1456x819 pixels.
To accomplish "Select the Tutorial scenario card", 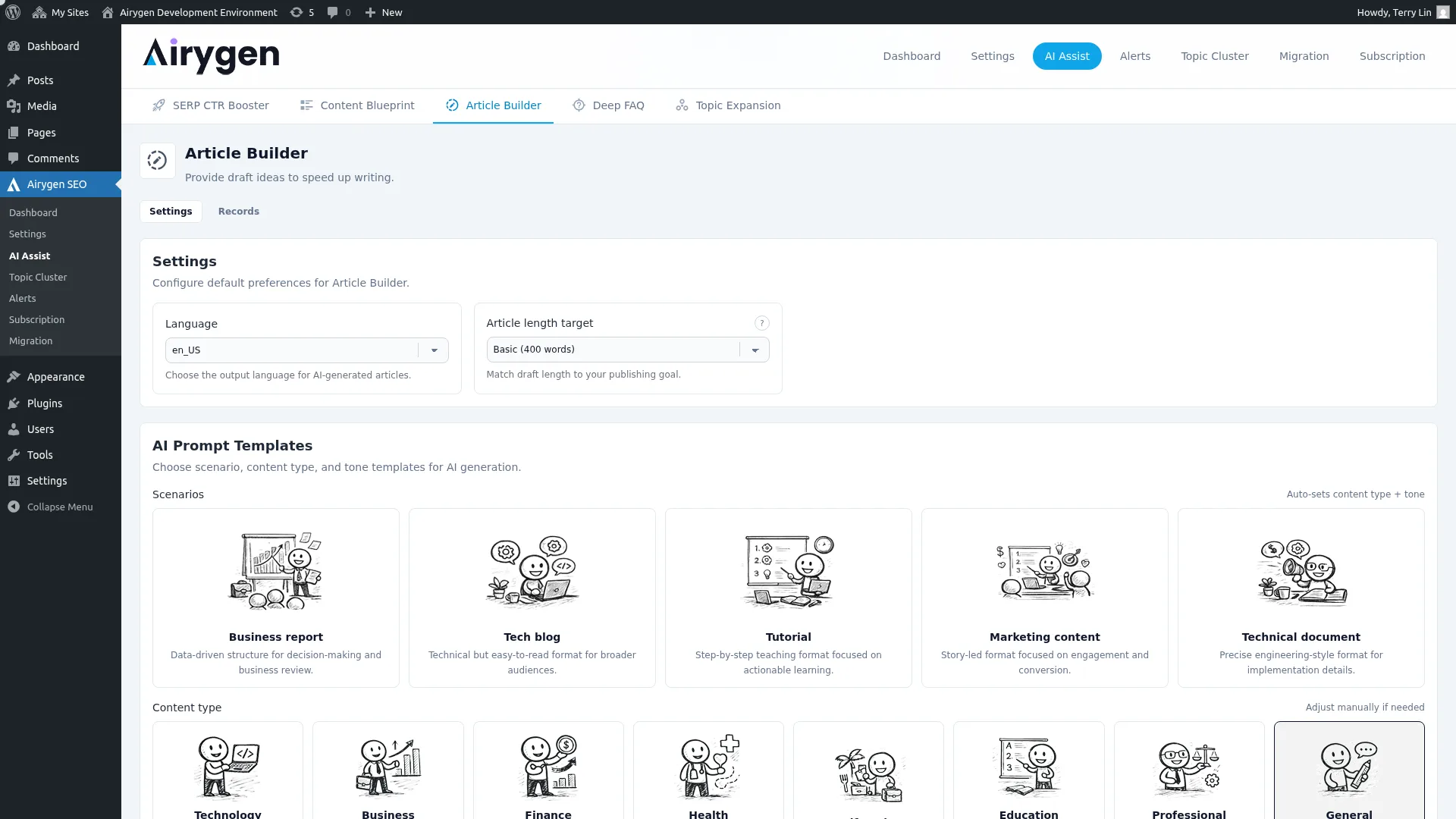I will coord(789,598).
